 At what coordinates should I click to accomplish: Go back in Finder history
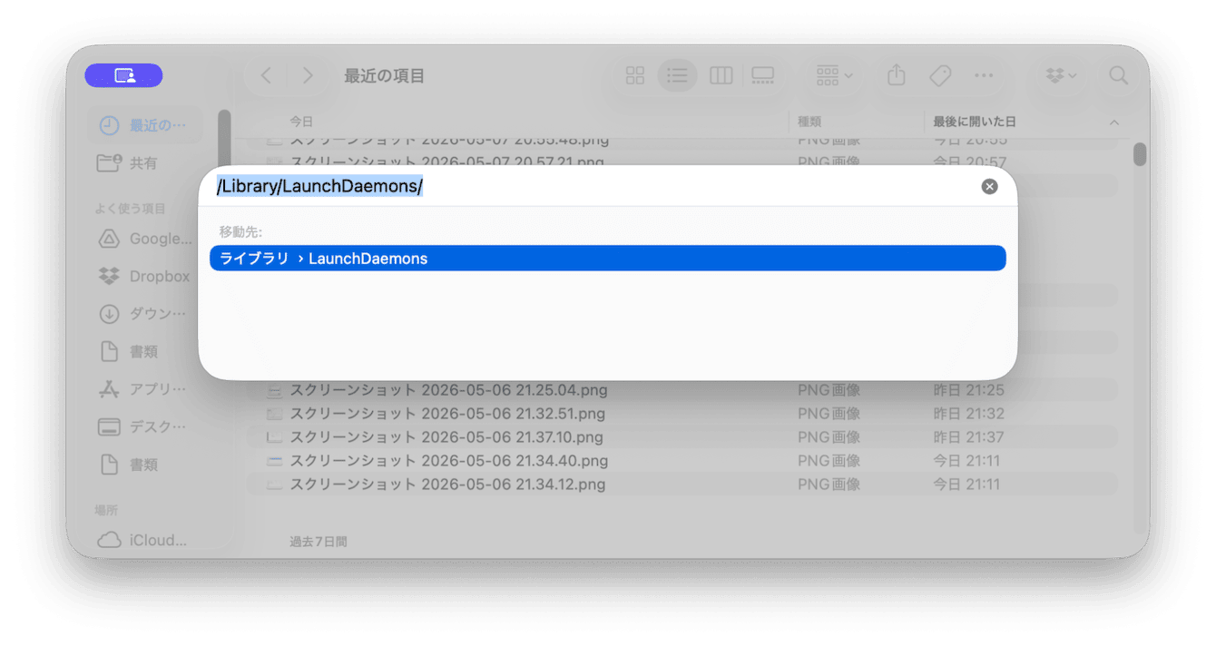click(x=266, y=75)
